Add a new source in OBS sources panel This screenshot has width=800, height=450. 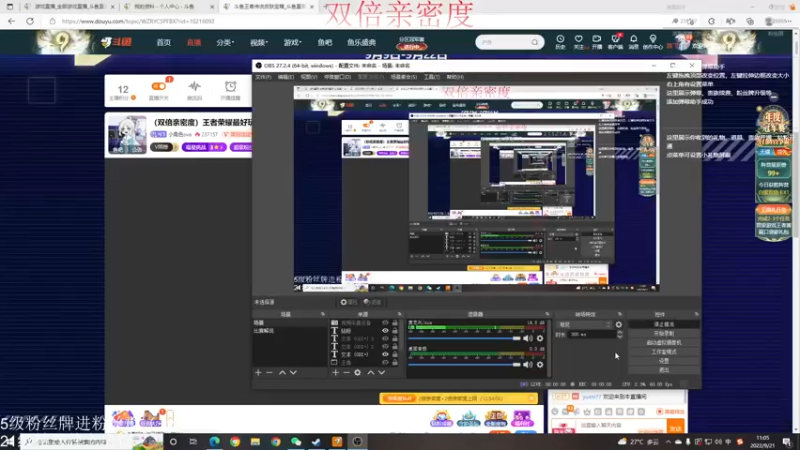pos(335,373)
